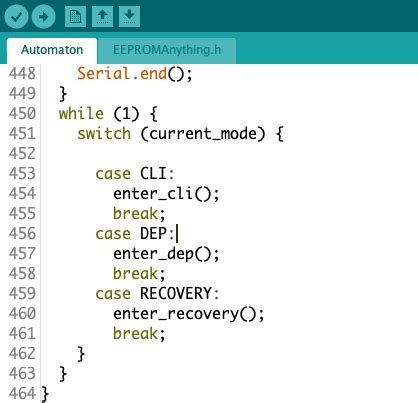Click switch (current_mode) { line
This screenshot has height=403, width=418.
(180, 134)
